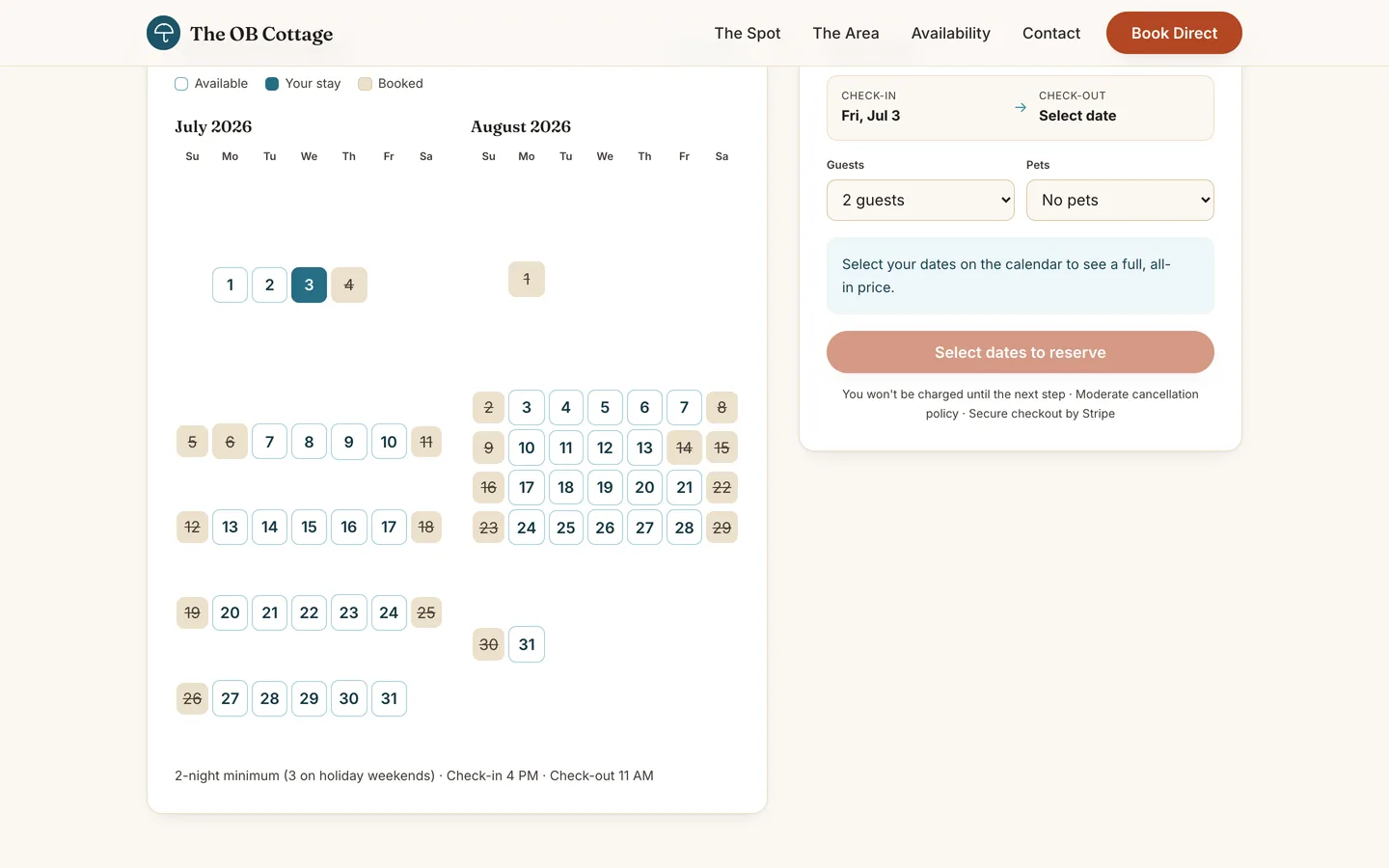Go to Availability nav item
This screenshot has height=868, width=1389.
click(x=951, y=33)
